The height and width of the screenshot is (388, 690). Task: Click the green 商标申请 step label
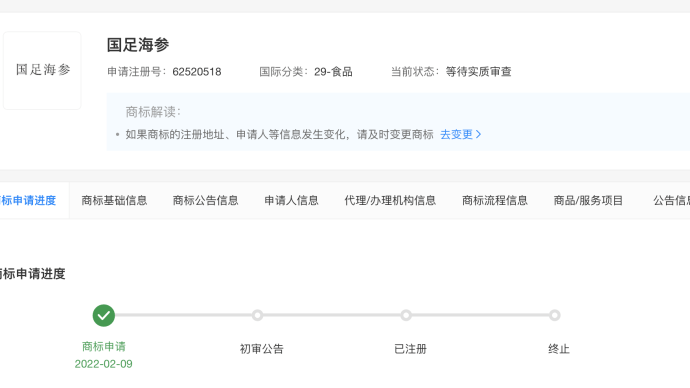[104, 347]
